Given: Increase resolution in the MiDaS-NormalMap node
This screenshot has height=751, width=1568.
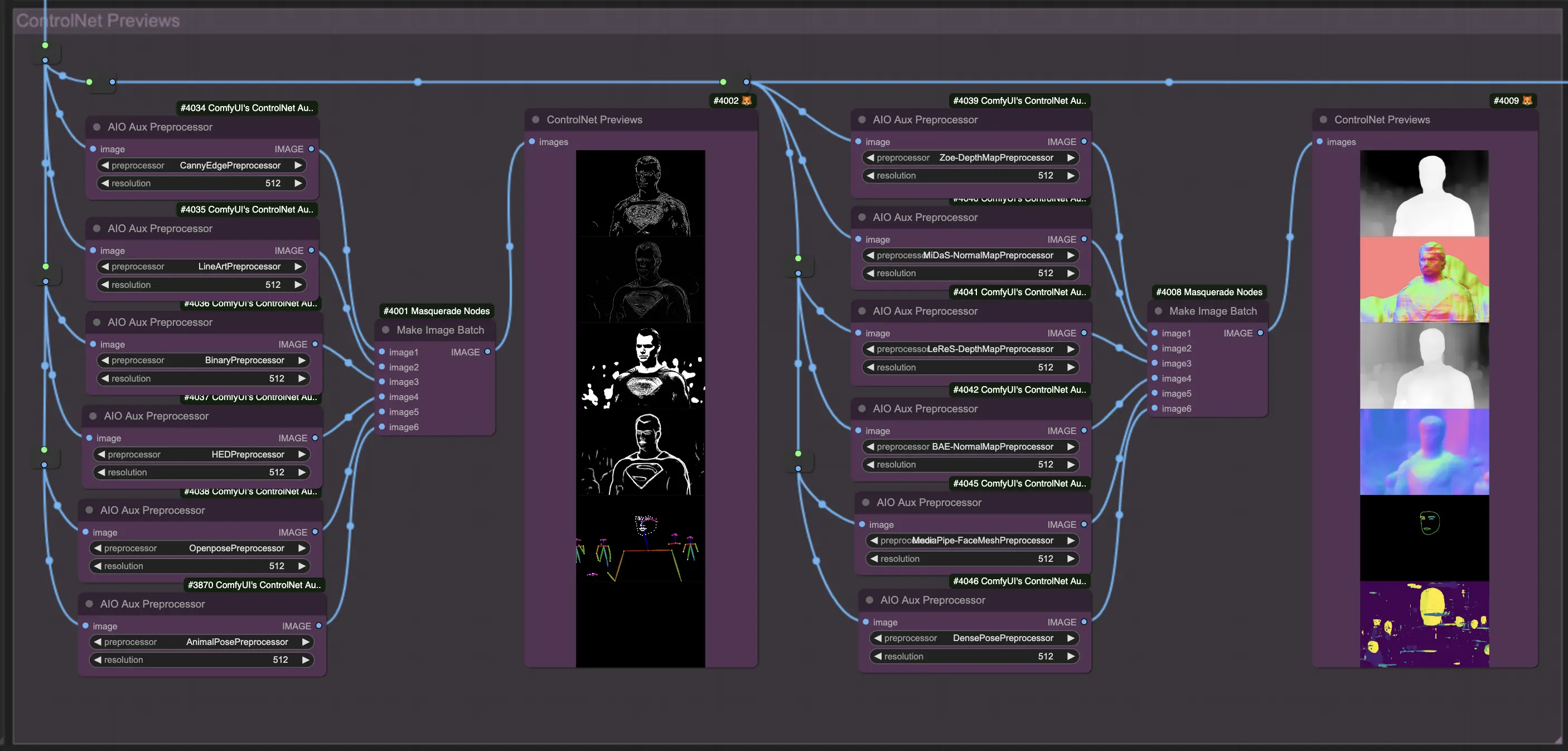Looking at the screenshot, I should (1071, 273).
